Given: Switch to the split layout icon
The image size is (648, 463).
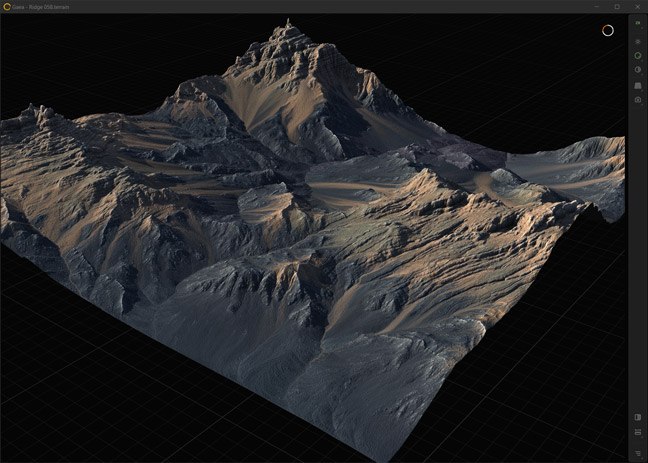Looking at the screenshot, I should pos(638,433).
